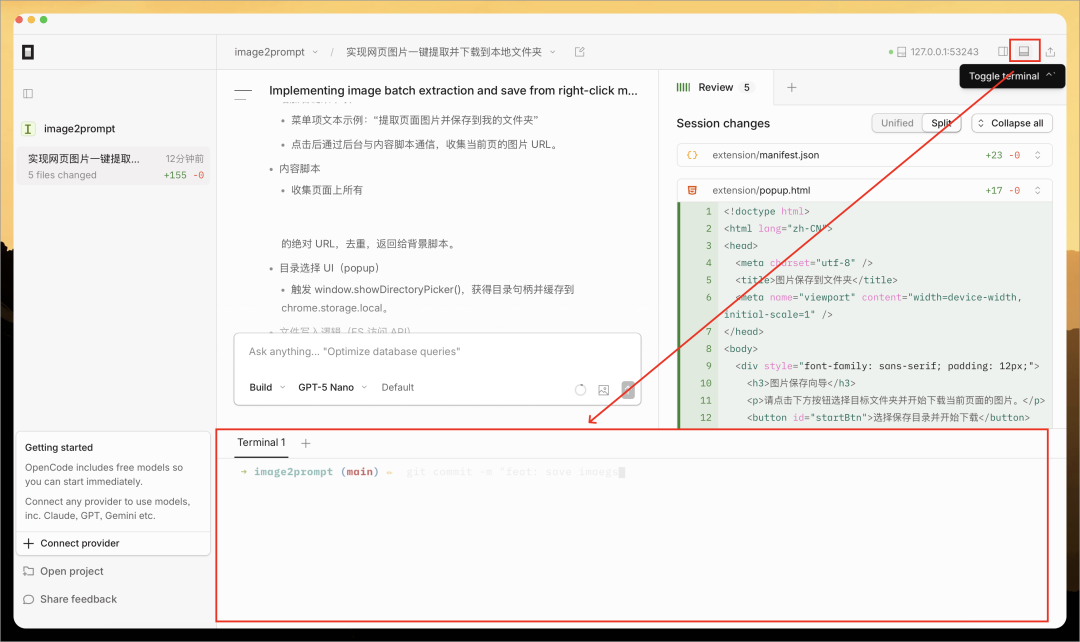This screenshot has height=642, width=1080.
Task: Open a new terminal with the plus tab
Action: coord(306,442)
